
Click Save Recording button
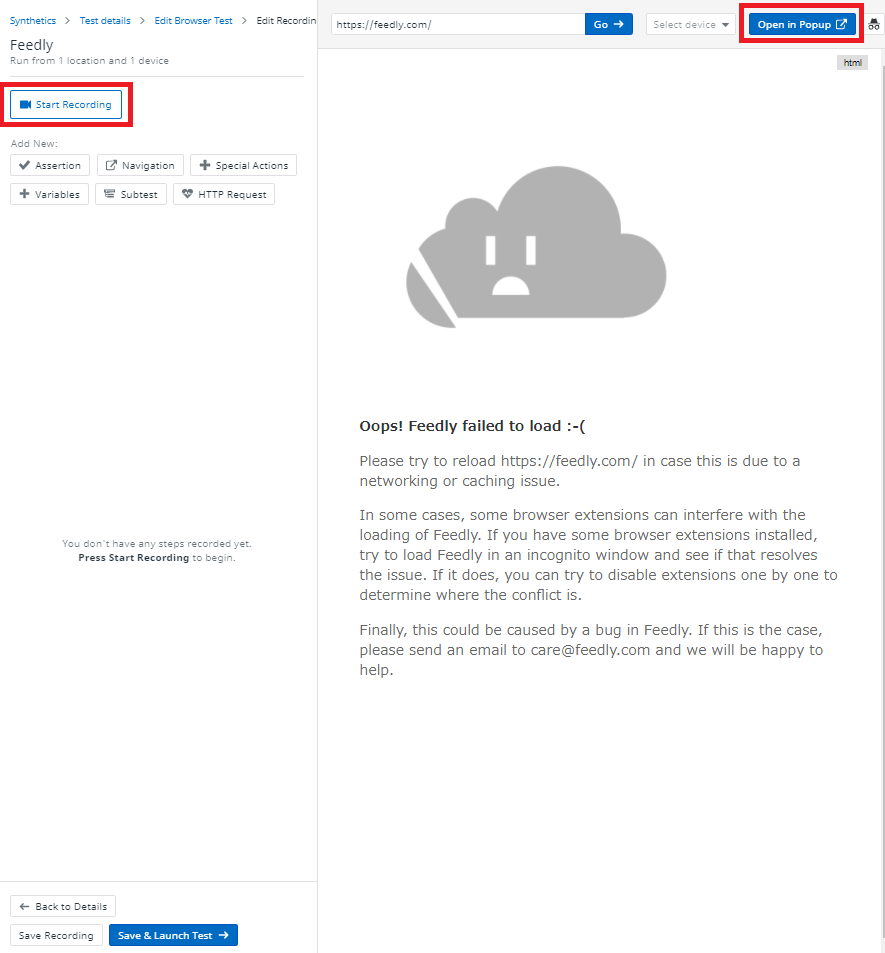[x=56, y=935]
